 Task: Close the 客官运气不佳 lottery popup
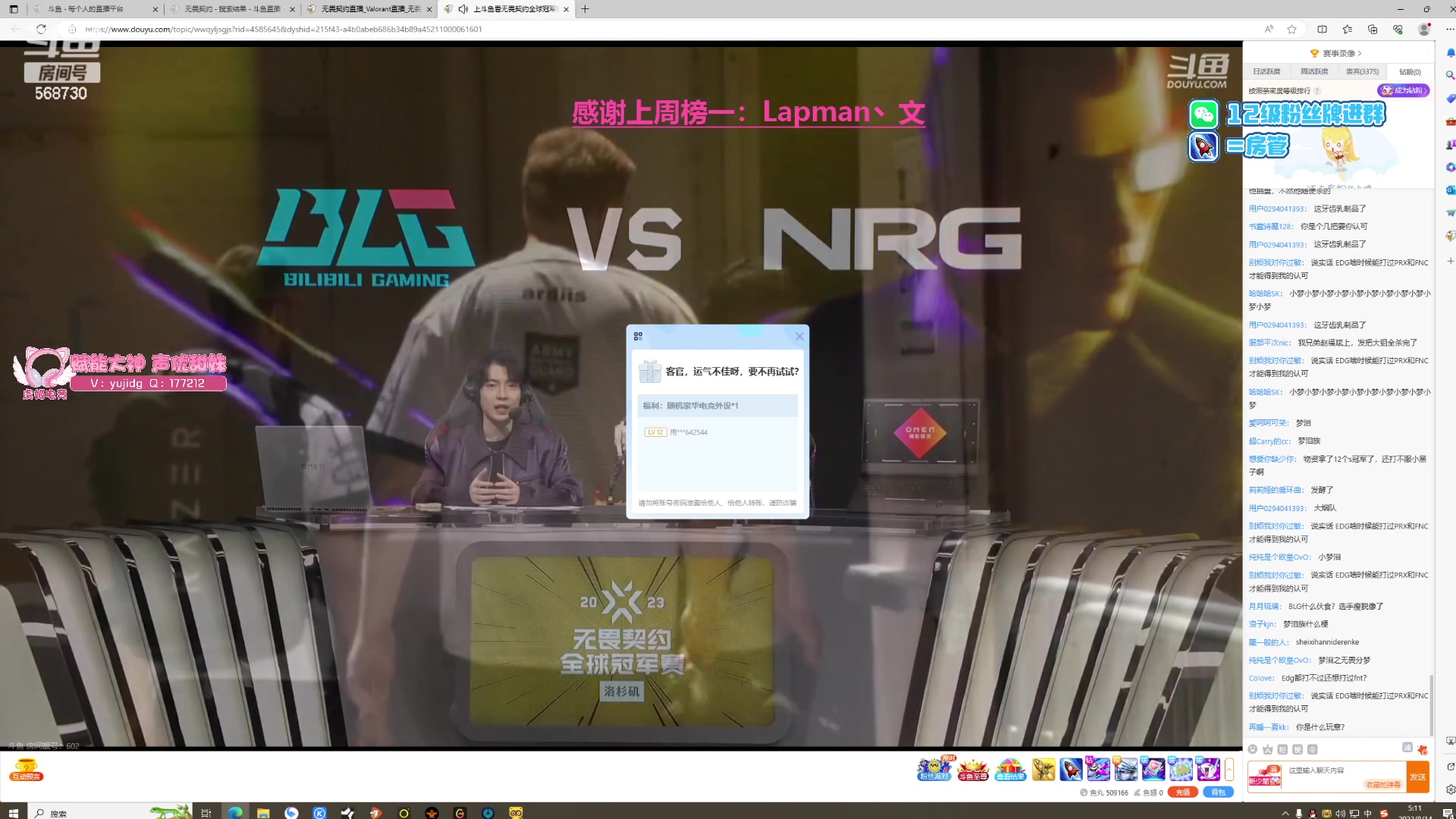click(x=799, y=336)
